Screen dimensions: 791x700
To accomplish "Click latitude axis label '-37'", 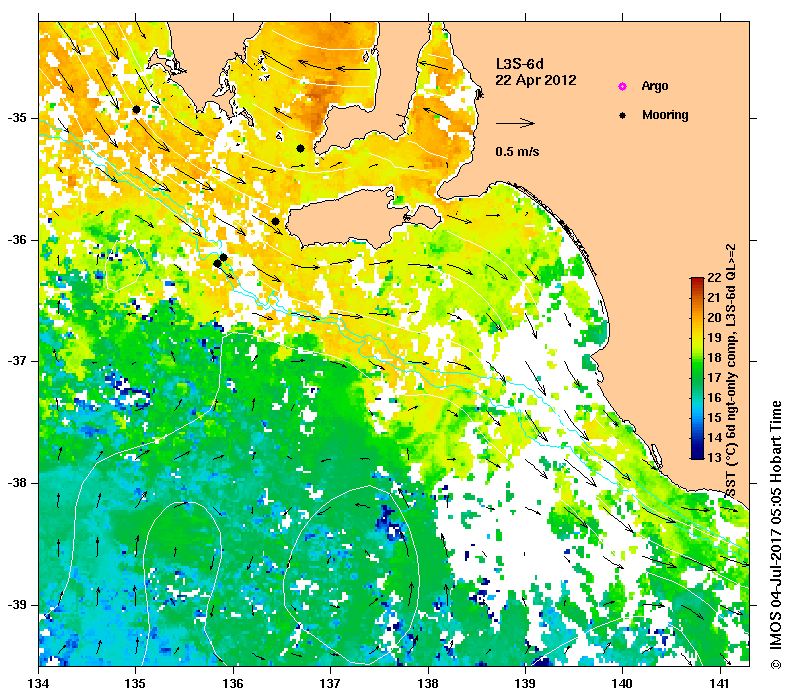I will pyautogui.click(x=17, y=361).
